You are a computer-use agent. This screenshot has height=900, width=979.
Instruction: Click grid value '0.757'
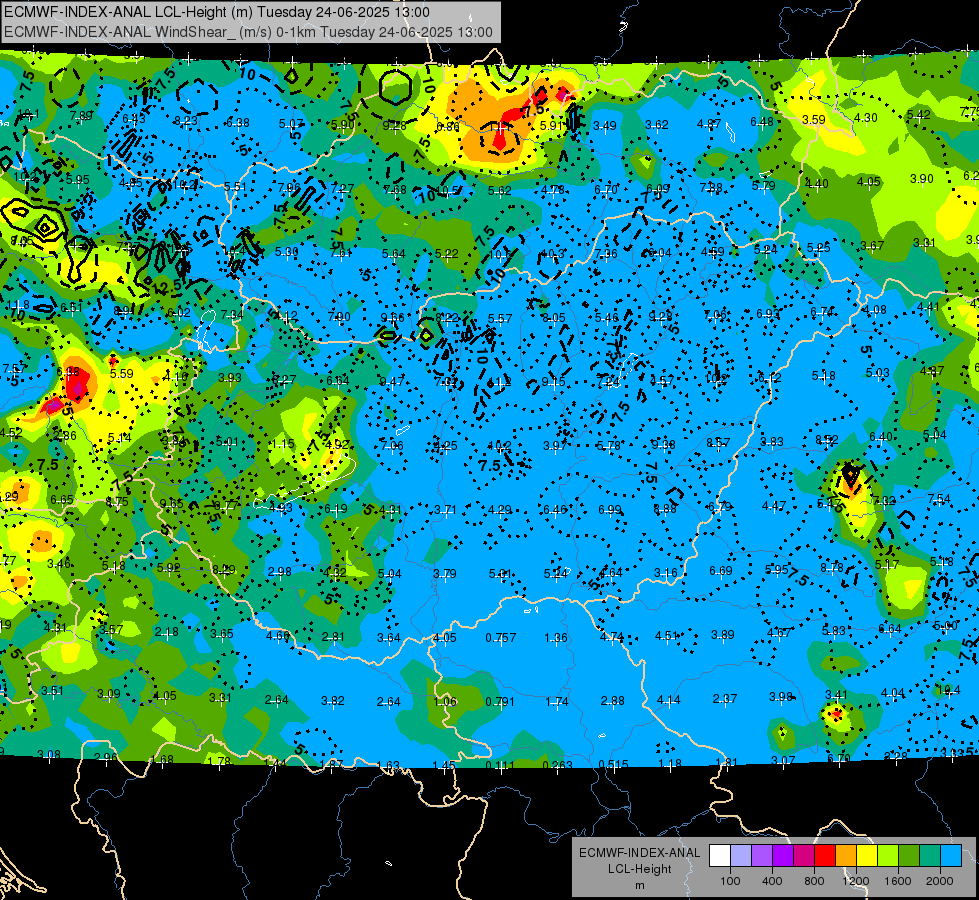point(501,637)
